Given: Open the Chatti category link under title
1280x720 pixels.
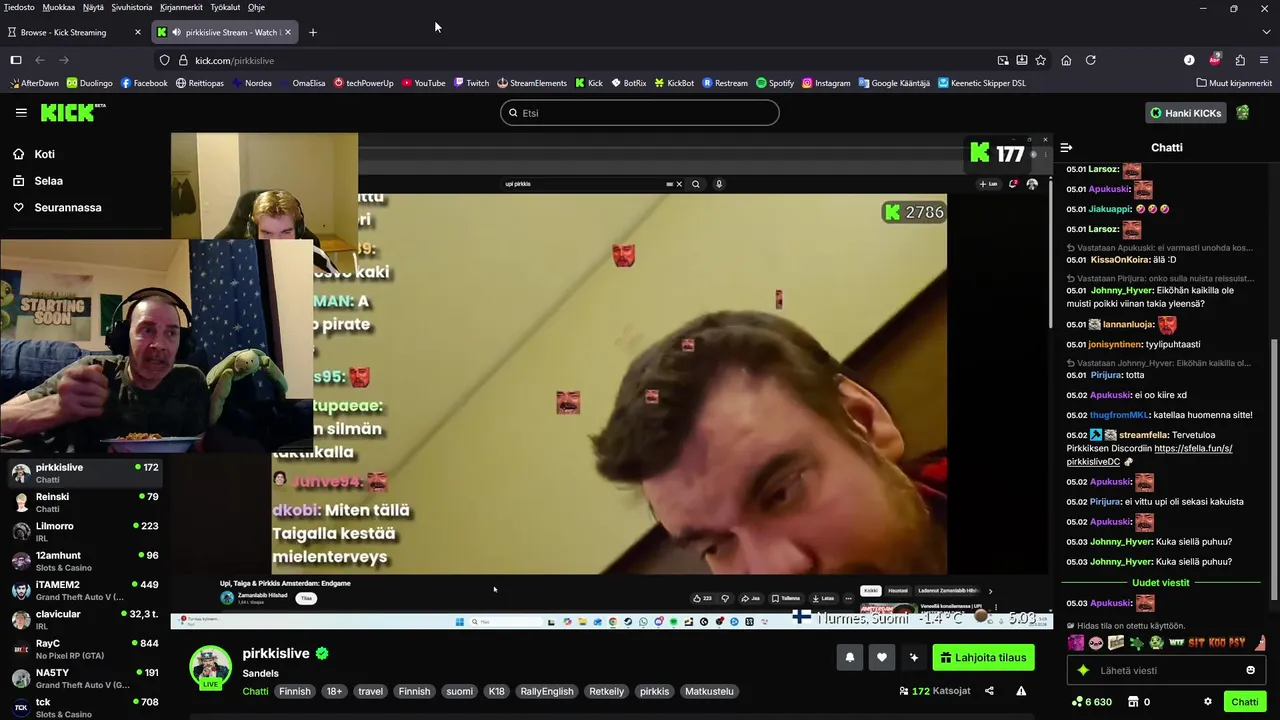Looking at the screenshot, I should [255, 691].
